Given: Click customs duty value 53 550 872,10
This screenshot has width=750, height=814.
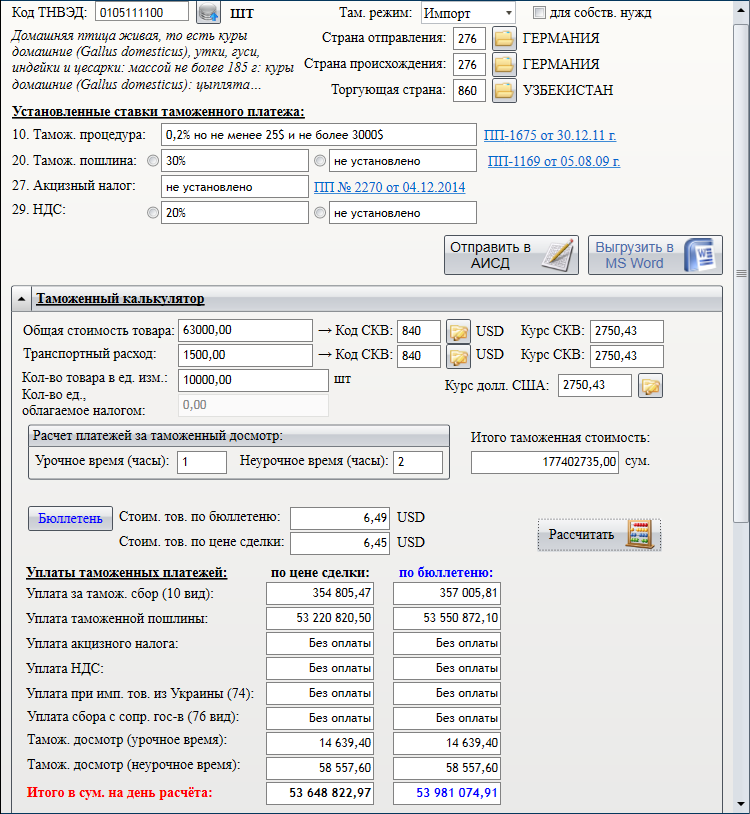Looking at the screenshot, I should (447, 618).
